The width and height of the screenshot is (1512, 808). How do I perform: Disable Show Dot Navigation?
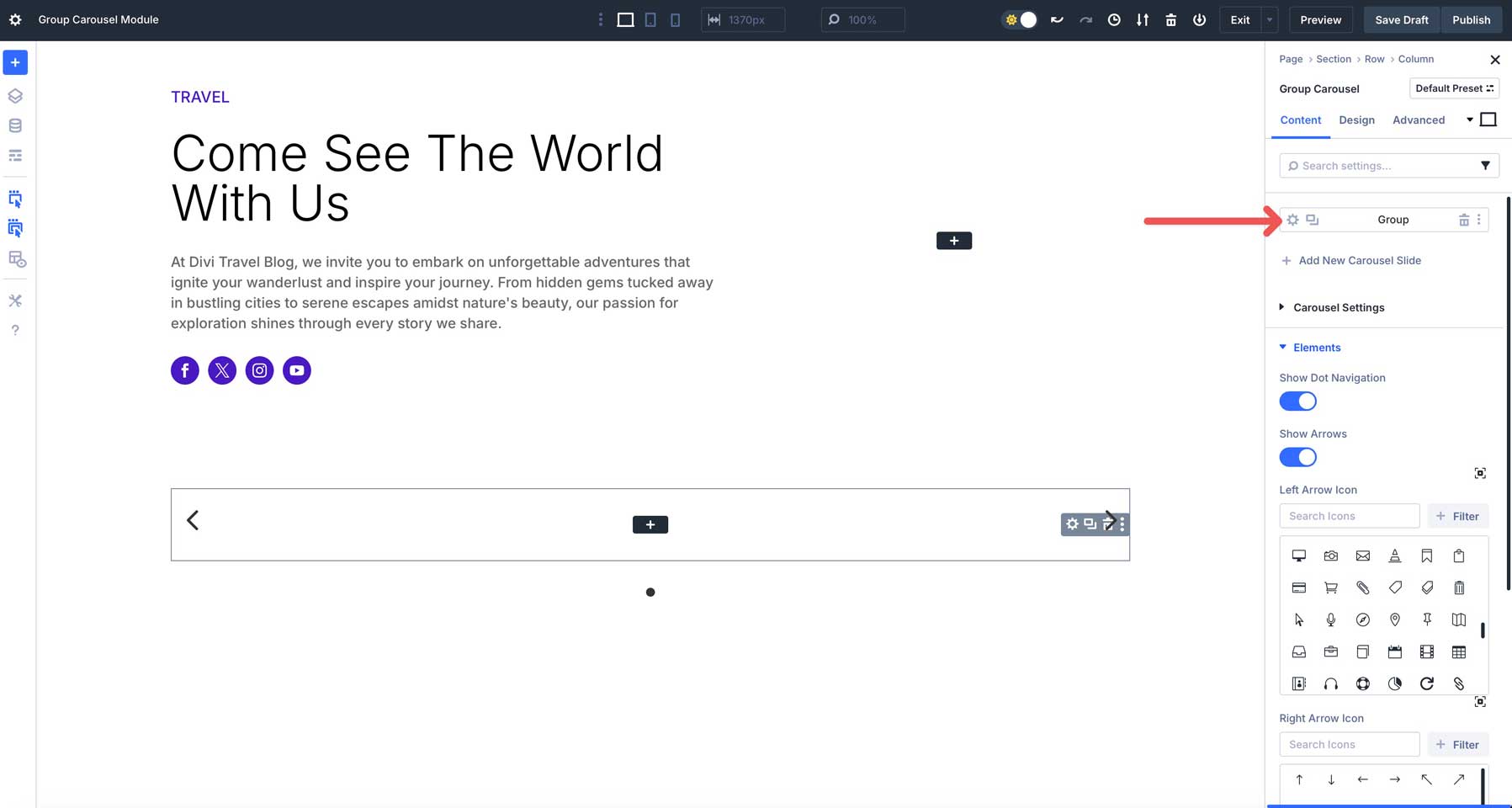1297,401
